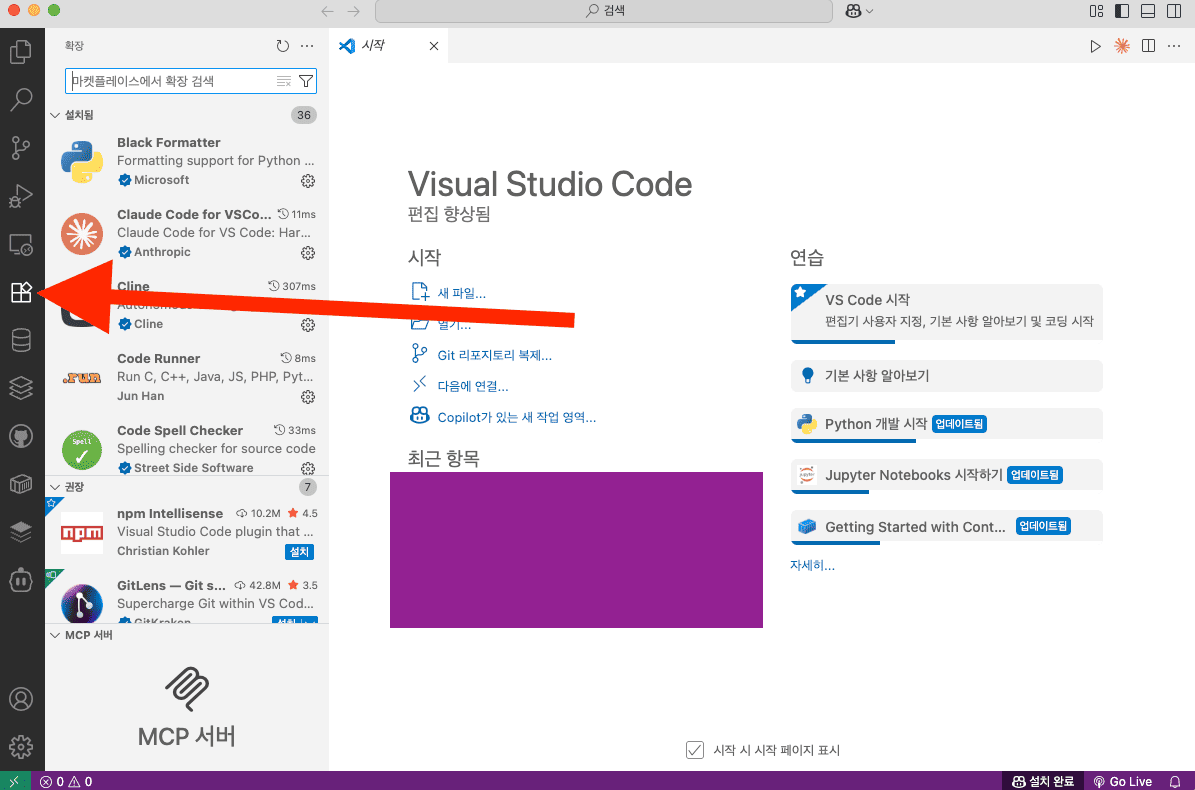Go forward using the title bar arrow
Image resolution: width=1195 pixels, height=790 pixels.
354,11
